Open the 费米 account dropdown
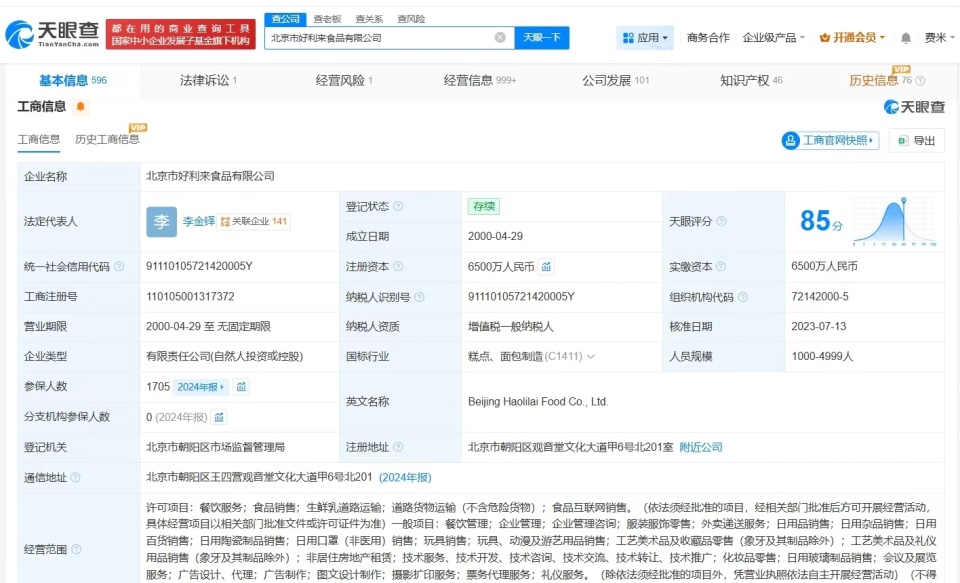960x583 pixels. click(937, 36)
